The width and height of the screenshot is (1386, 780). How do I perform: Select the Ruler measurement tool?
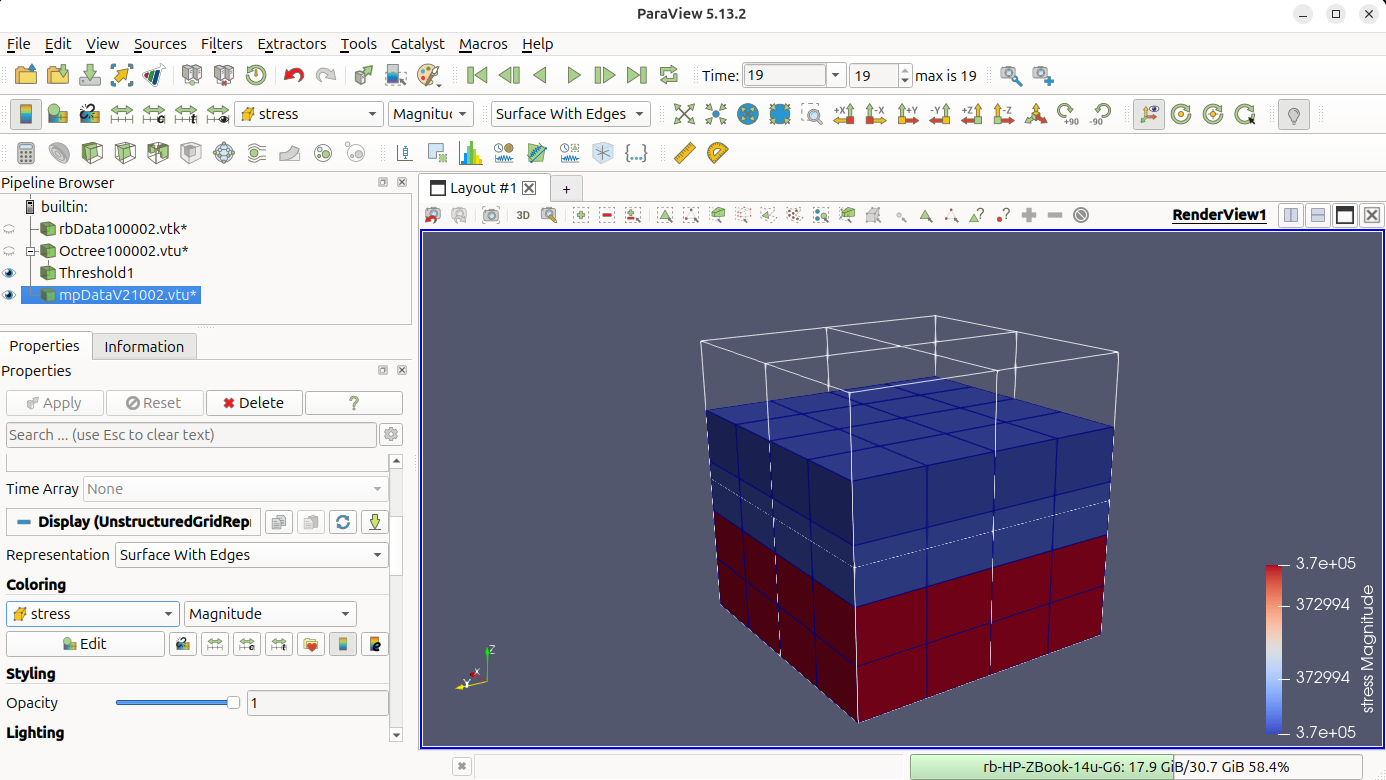pyautogui.click(x=685, y=153)
